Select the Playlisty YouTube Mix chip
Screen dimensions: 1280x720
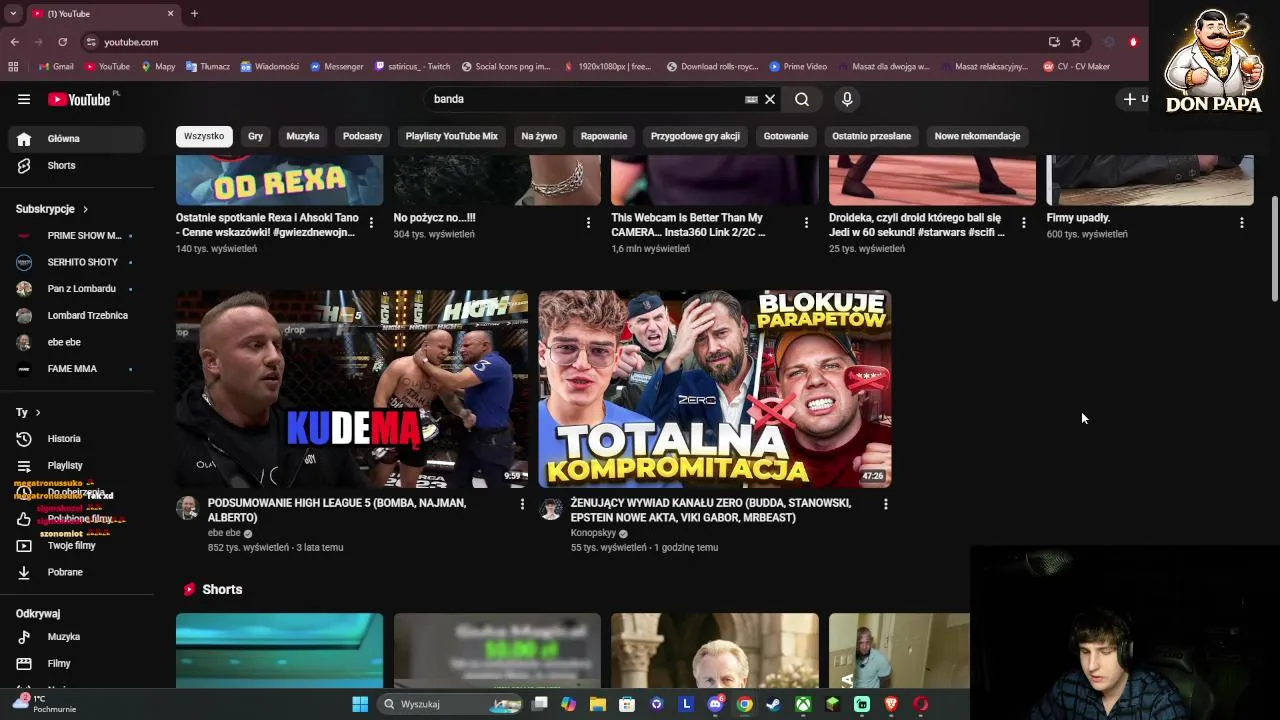(x=452, y=136)
